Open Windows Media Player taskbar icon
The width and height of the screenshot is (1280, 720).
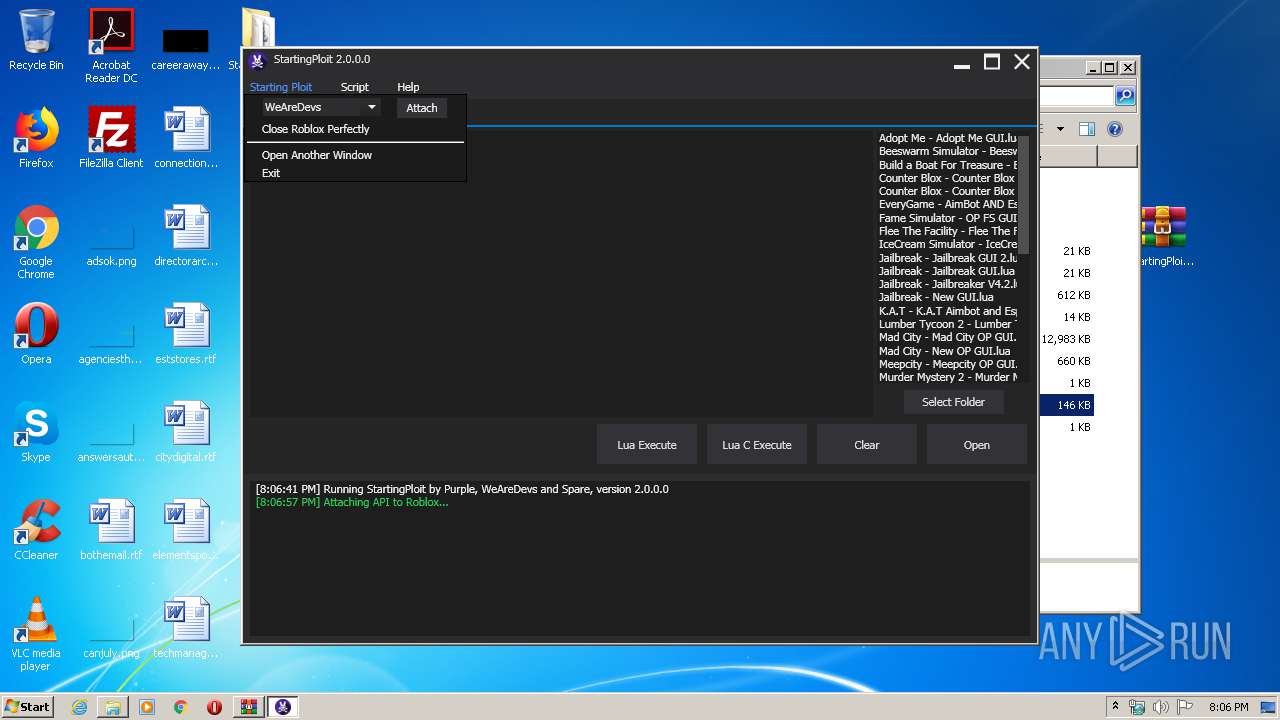[147, 707]
